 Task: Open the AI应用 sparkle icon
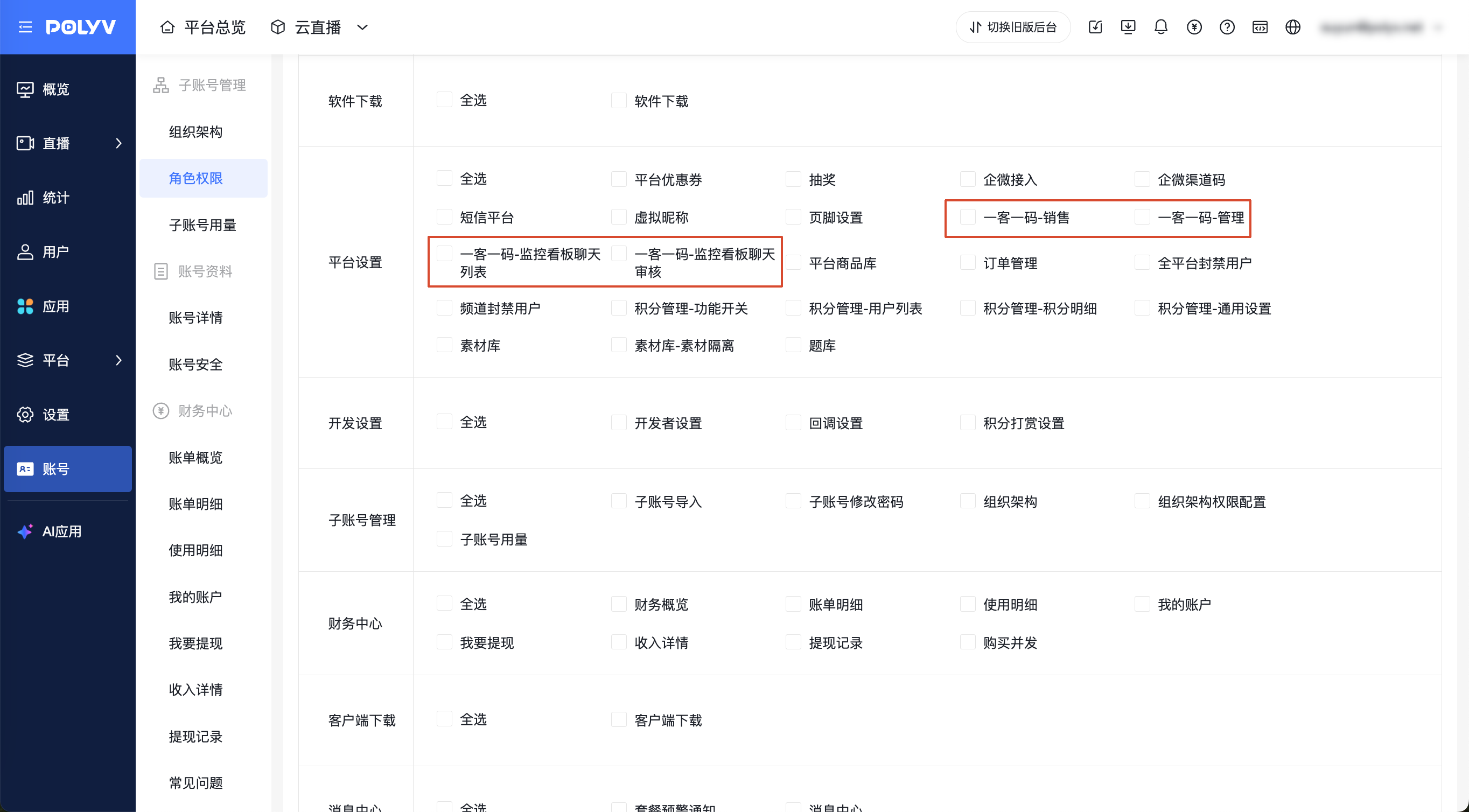click(25, 531)
